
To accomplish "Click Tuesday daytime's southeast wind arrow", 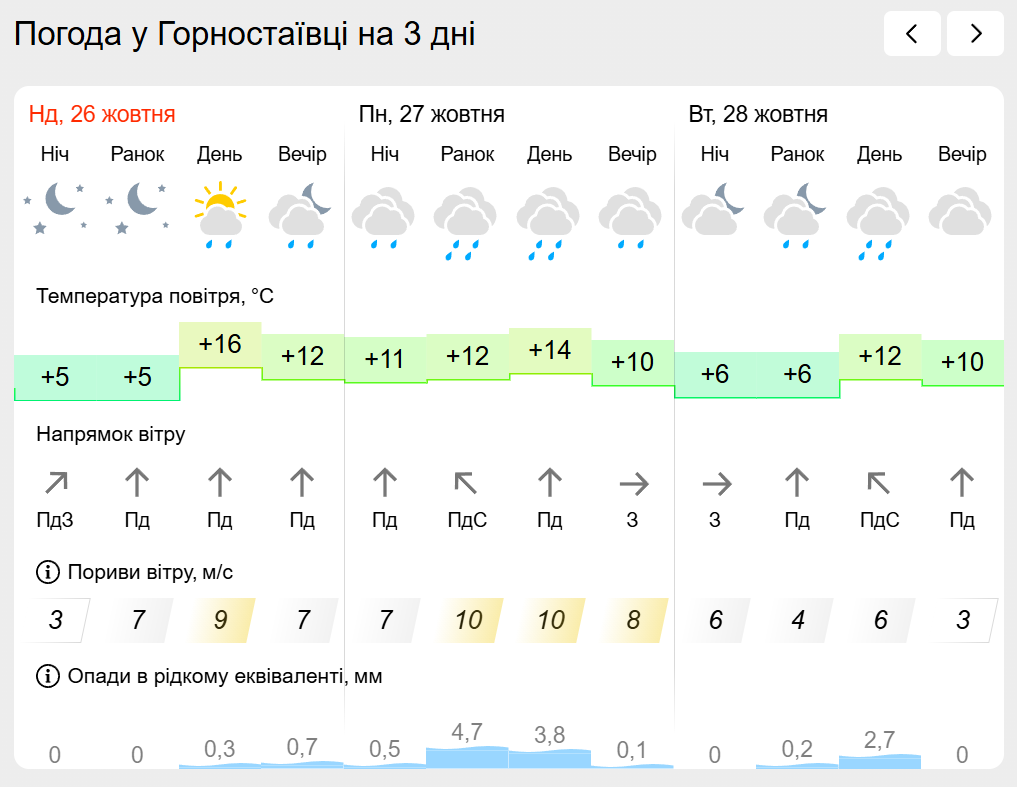I will tap(879, 485).
